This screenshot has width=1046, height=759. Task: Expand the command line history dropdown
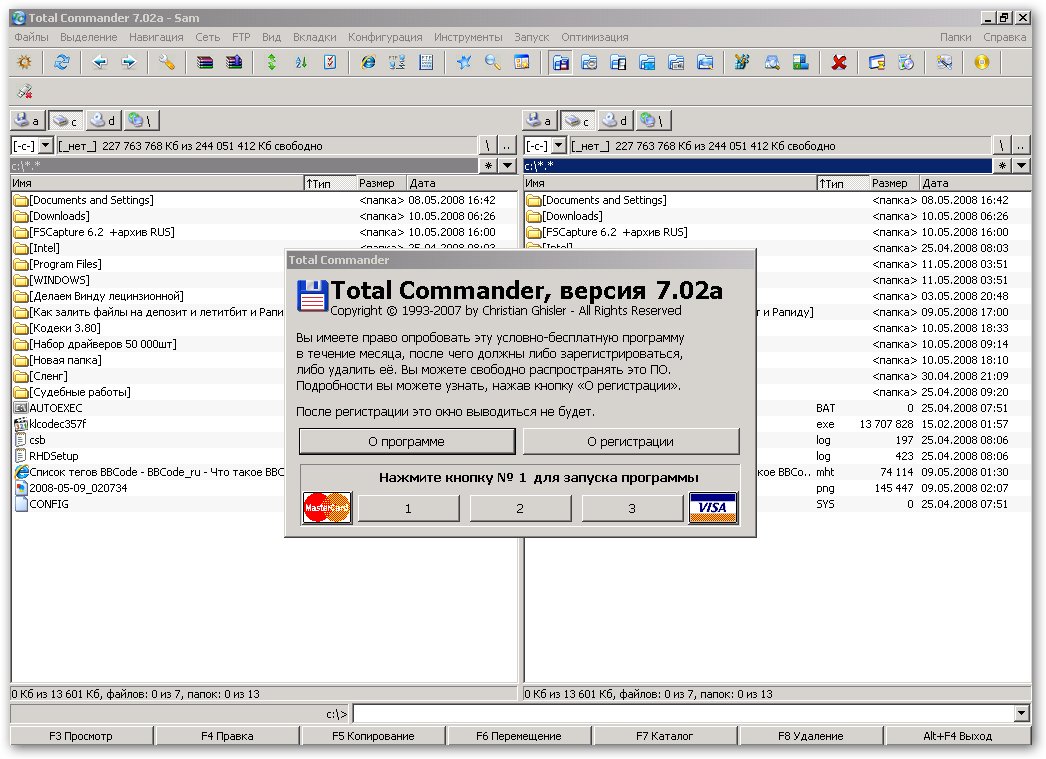point(1021,714)
